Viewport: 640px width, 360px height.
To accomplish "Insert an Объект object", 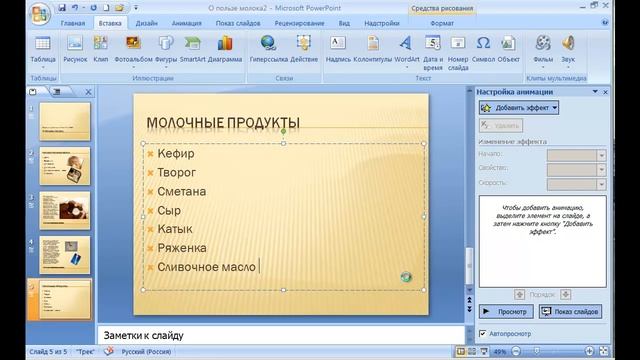I will coord(508,49).
